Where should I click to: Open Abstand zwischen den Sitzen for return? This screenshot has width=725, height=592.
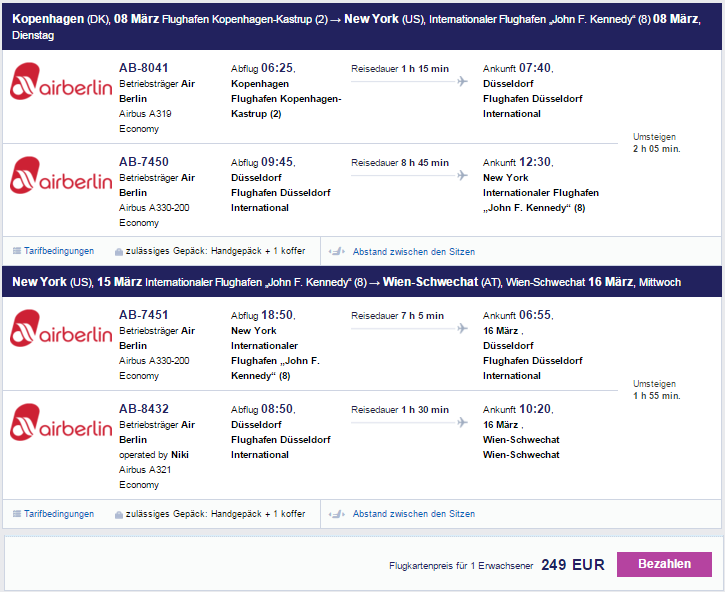414,513
